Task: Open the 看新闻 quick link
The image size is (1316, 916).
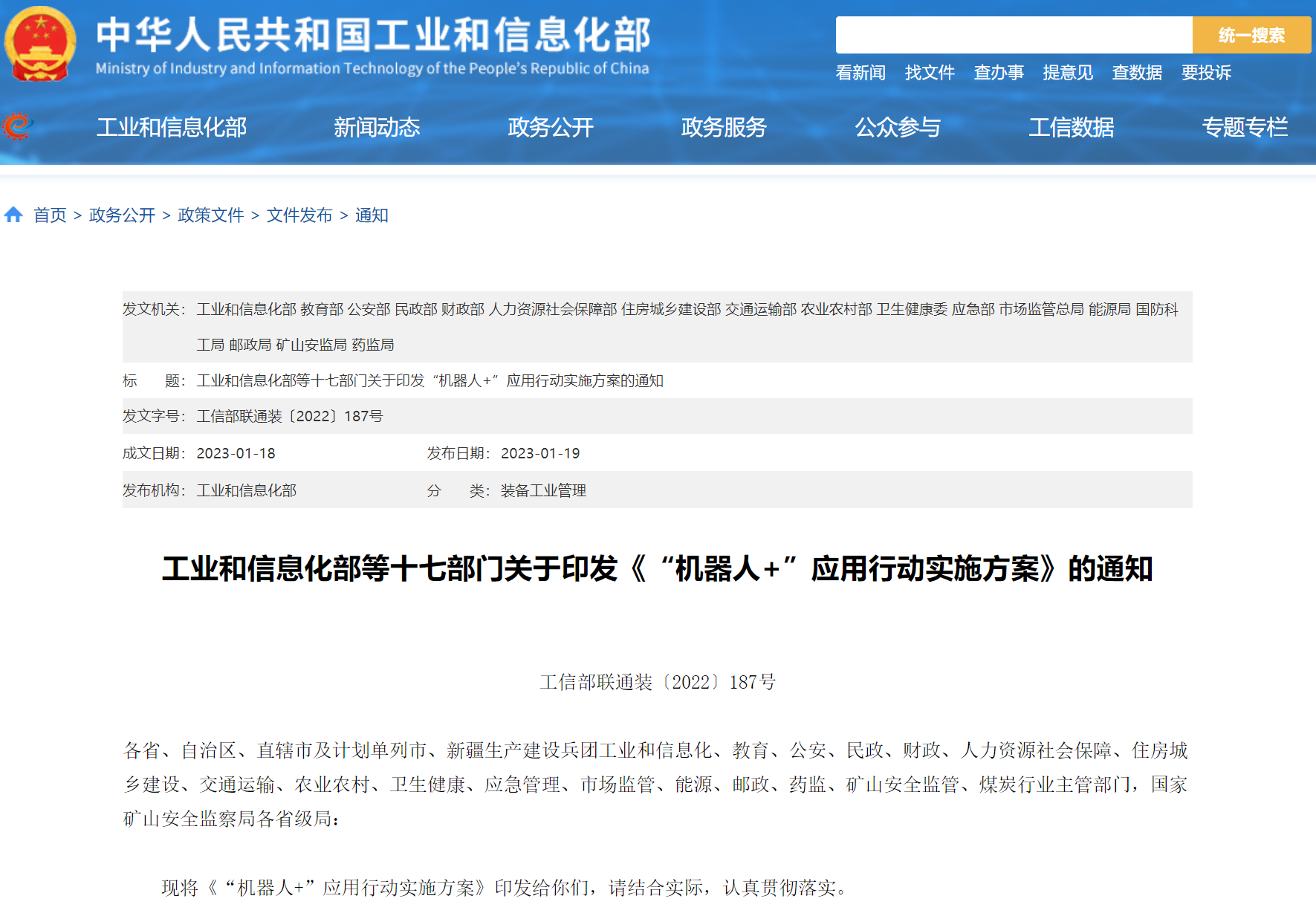Action: click(860, 73)
